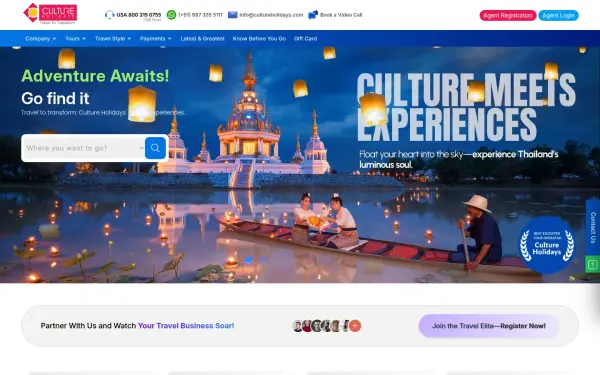The height and width of the screenshot is (375, 600).
Task: Click the video call chat icon
Action: point(313,15)
